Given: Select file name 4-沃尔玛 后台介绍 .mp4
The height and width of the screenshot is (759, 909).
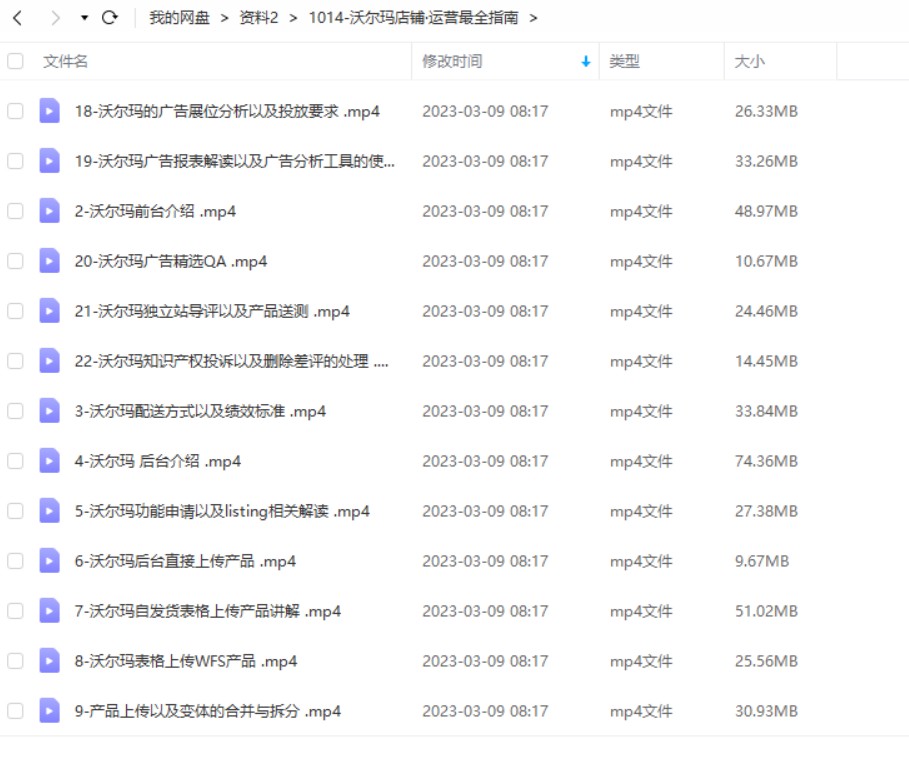Looking at the screenshot, I should (158, 461).
